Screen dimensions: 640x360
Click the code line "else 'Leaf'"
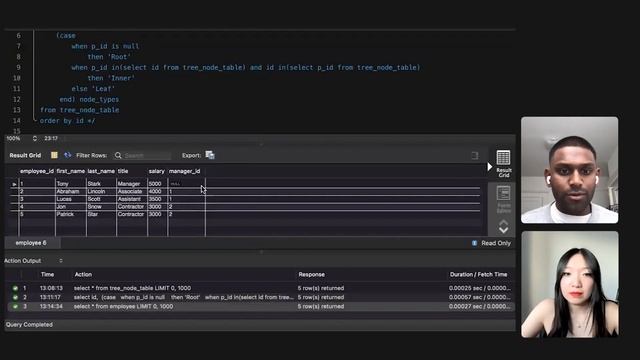pyautogui.click(x=93, y=89)
